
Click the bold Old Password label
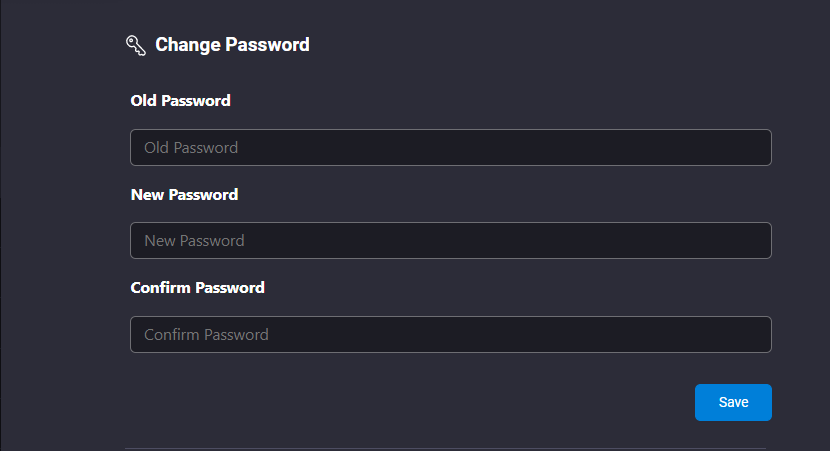tap(181, 101)
